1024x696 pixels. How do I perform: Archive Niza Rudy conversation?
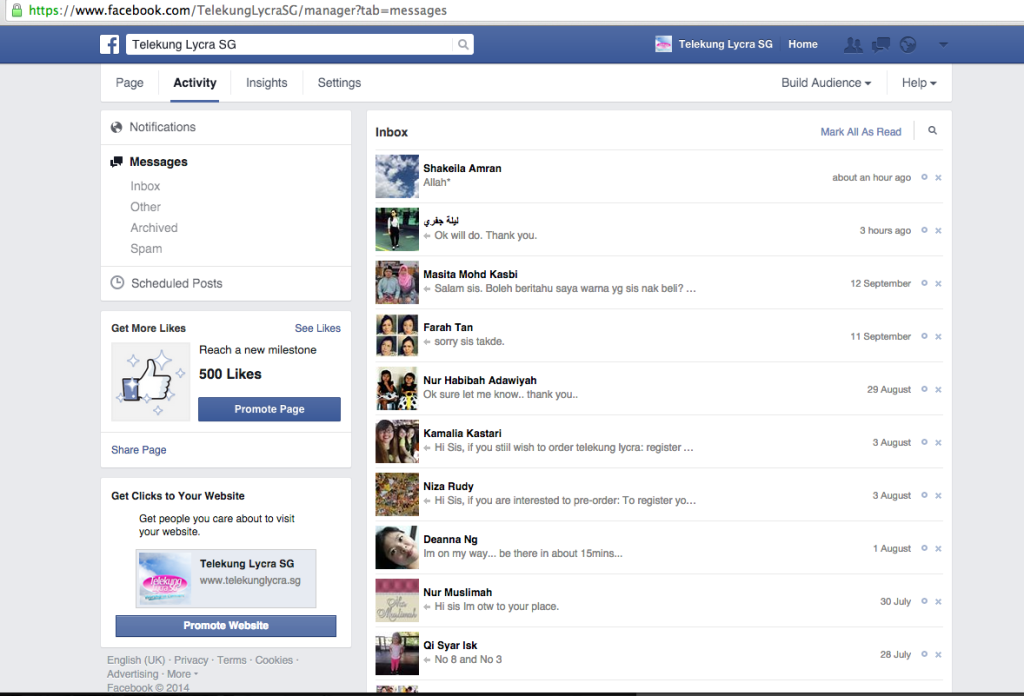(938, 496)
